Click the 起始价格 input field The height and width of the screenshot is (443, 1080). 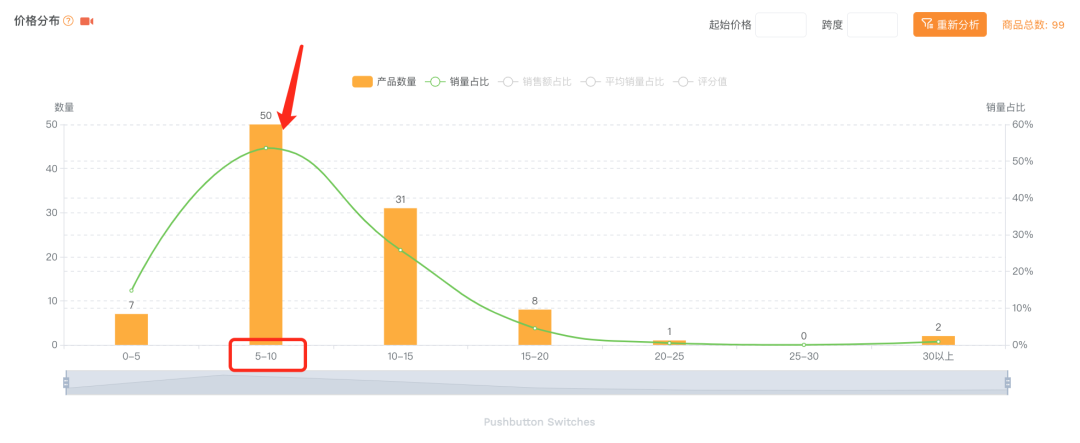point(780,24)
